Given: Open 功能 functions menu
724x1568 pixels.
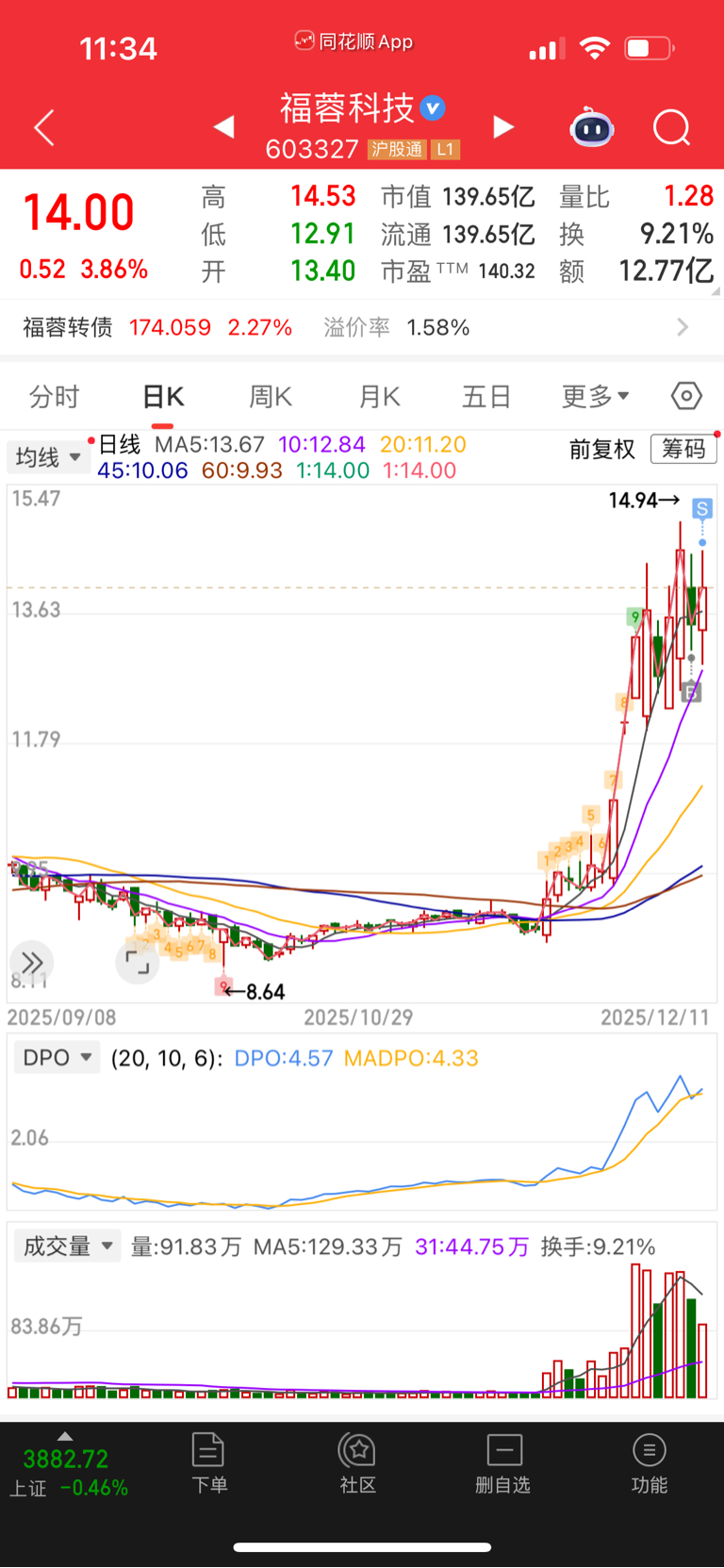Looking at the screenshot, I should pyautogui.click(x=649, y=1463).
